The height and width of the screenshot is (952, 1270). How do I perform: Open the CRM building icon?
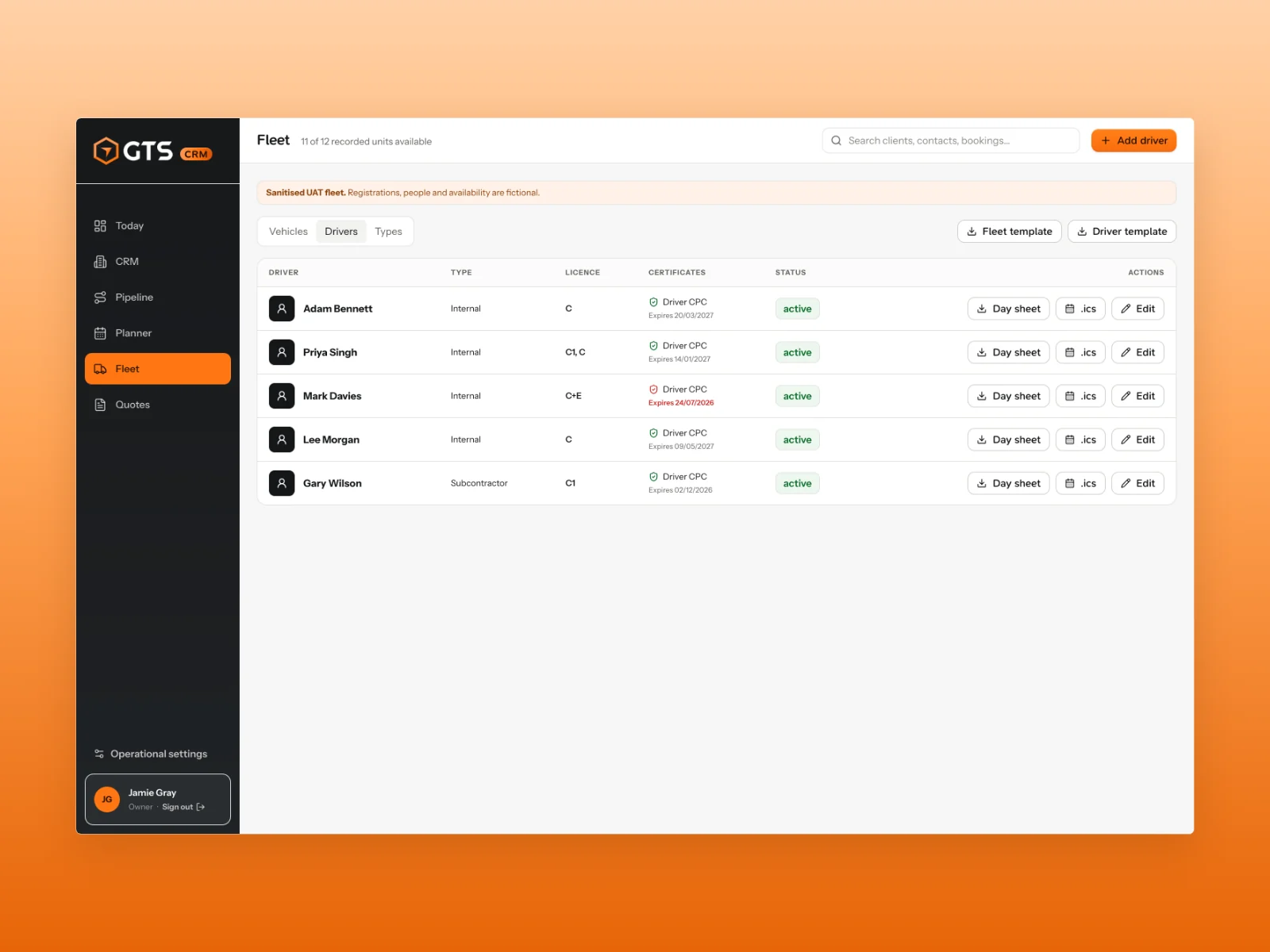point(100,262)
